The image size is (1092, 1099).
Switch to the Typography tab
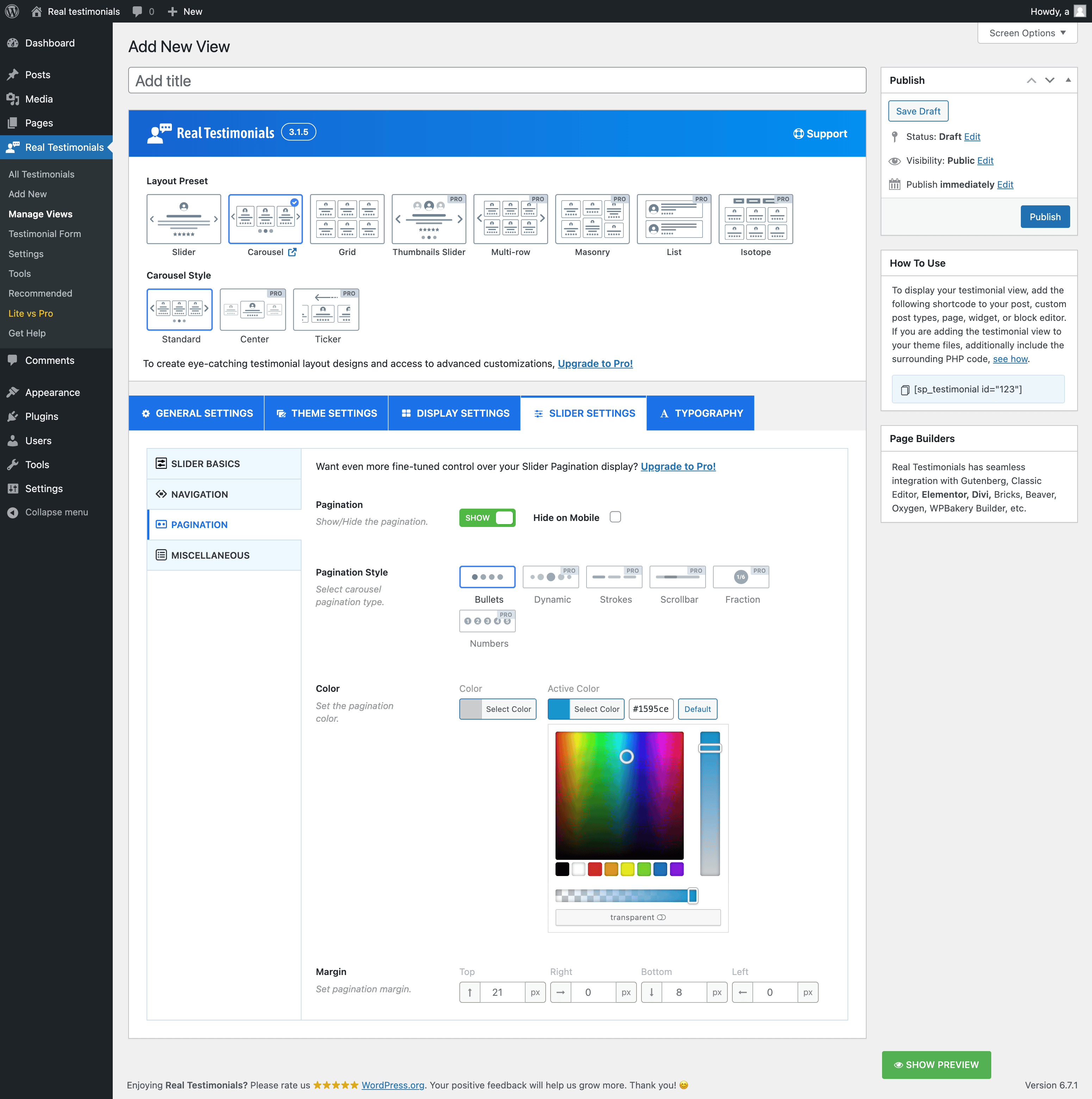tap(700, 414)
